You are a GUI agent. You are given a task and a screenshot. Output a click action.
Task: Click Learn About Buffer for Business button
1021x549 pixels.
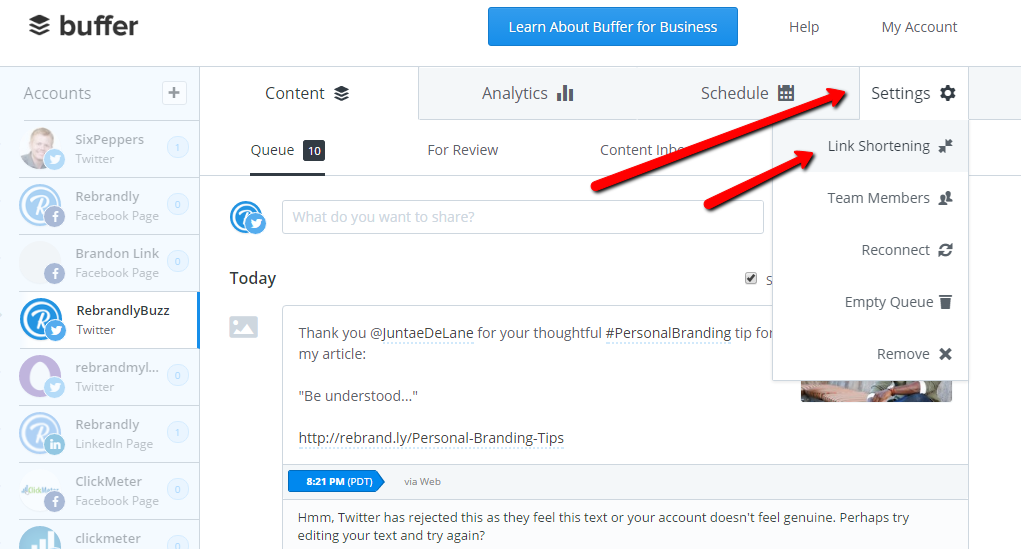click(613, 27)
